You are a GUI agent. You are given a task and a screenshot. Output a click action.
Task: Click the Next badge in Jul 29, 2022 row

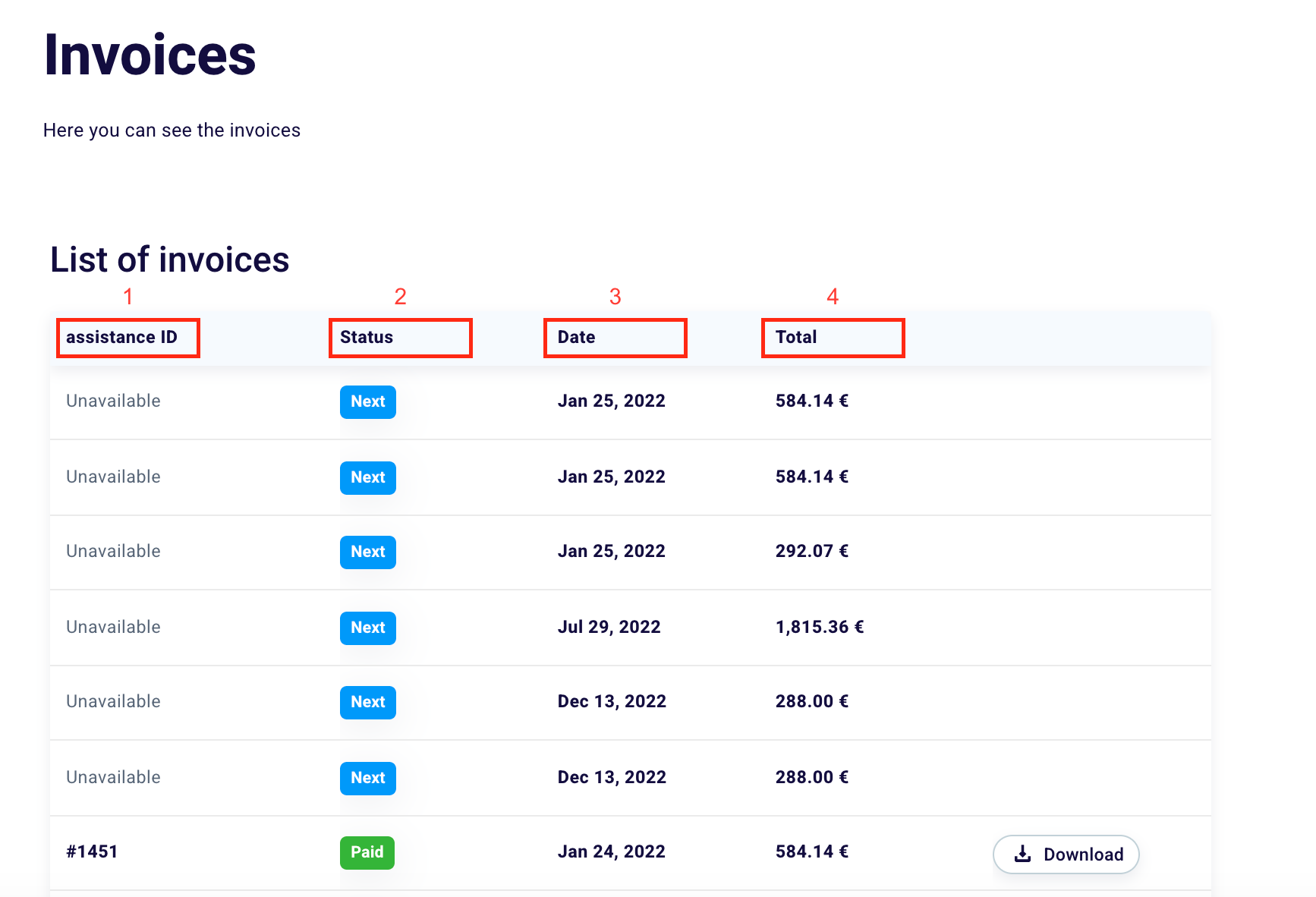point(367,628)
